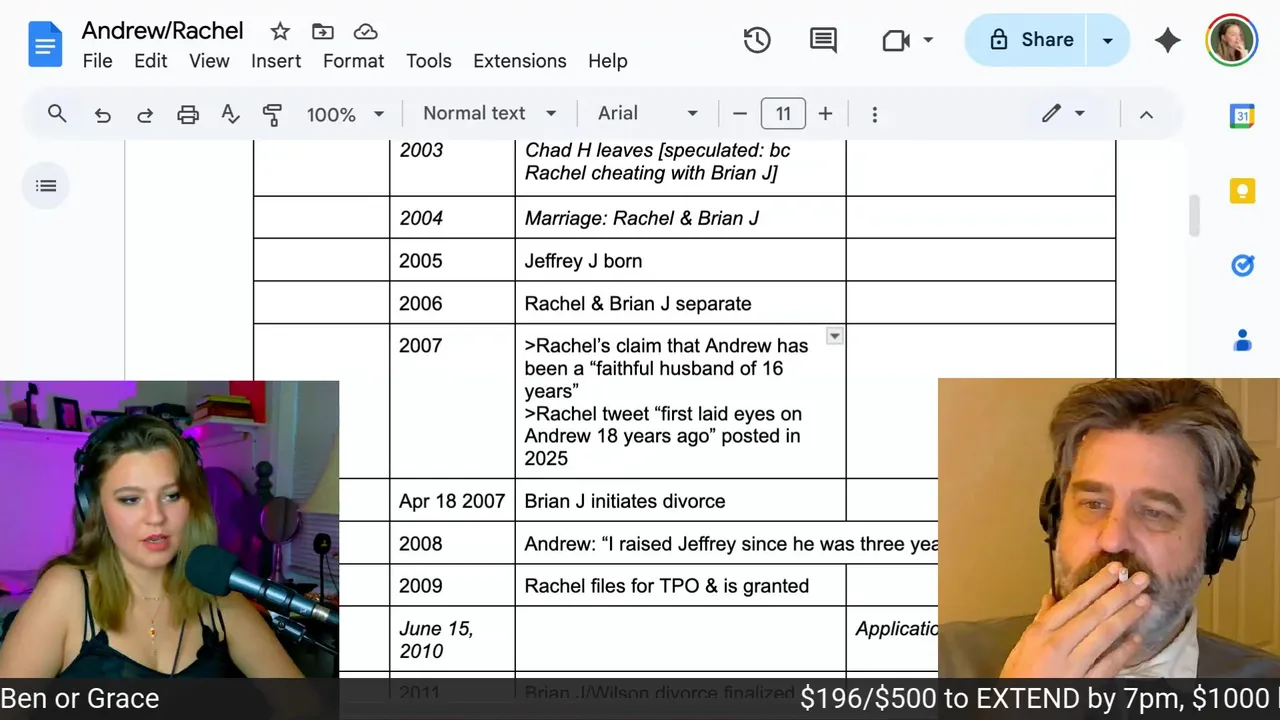Check cloud save status icon
This screenshot has width=1280, height=720.
click(365, 32)
